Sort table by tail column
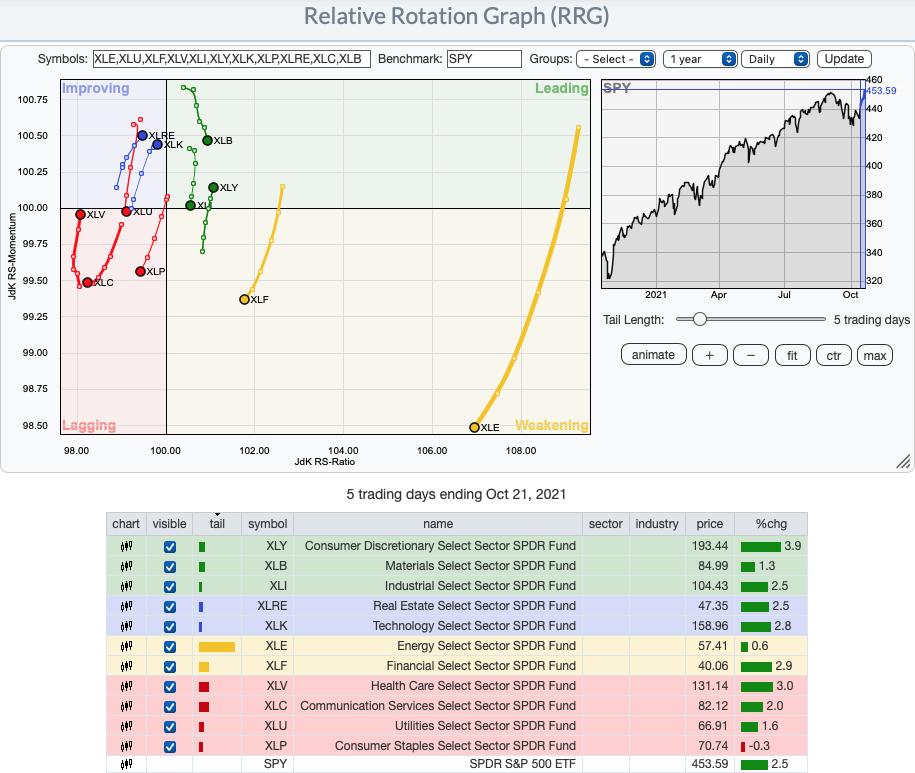This screenshot has width=915, height=773. 217,524
